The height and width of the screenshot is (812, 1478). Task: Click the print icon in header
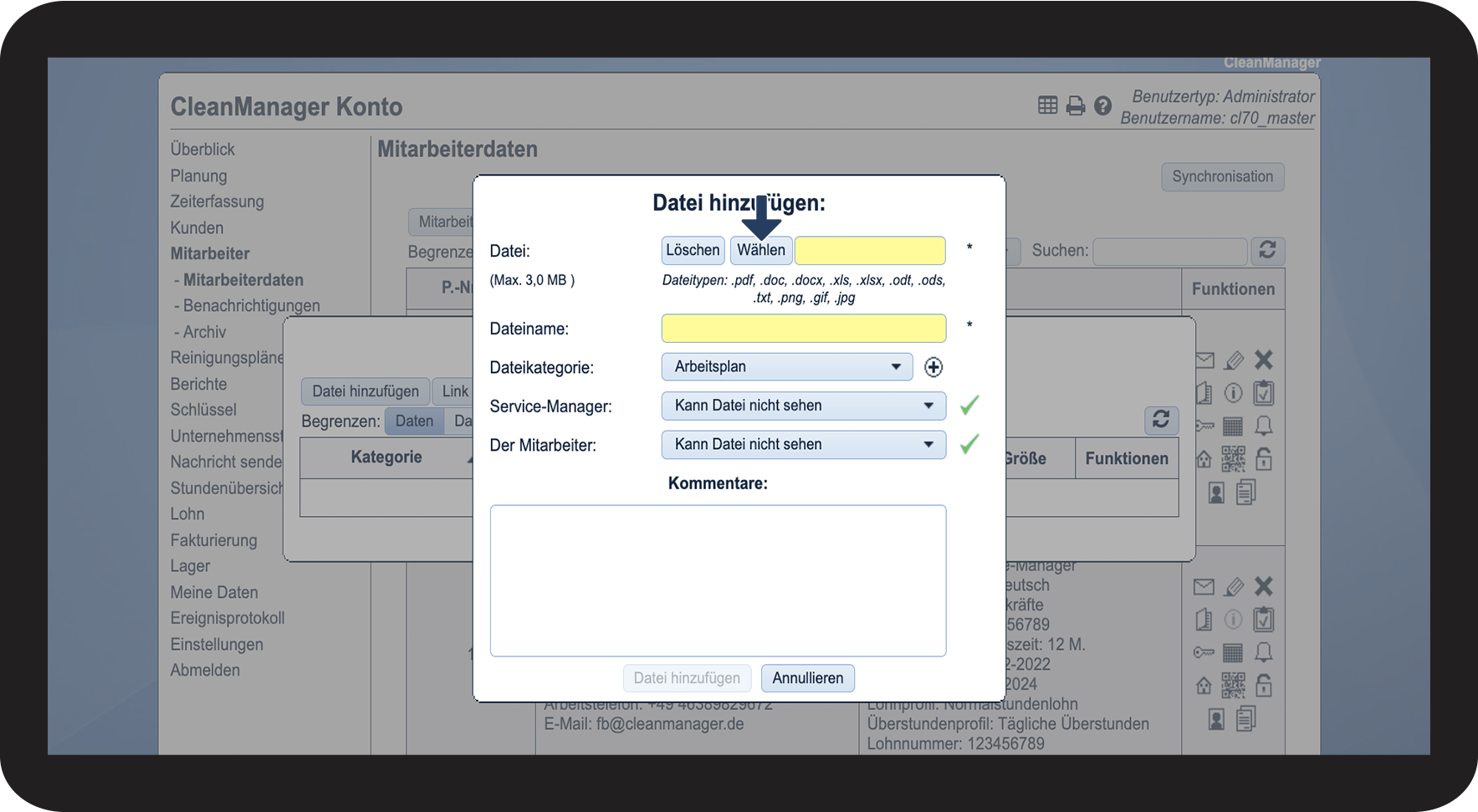click(x=1076, y=105)
